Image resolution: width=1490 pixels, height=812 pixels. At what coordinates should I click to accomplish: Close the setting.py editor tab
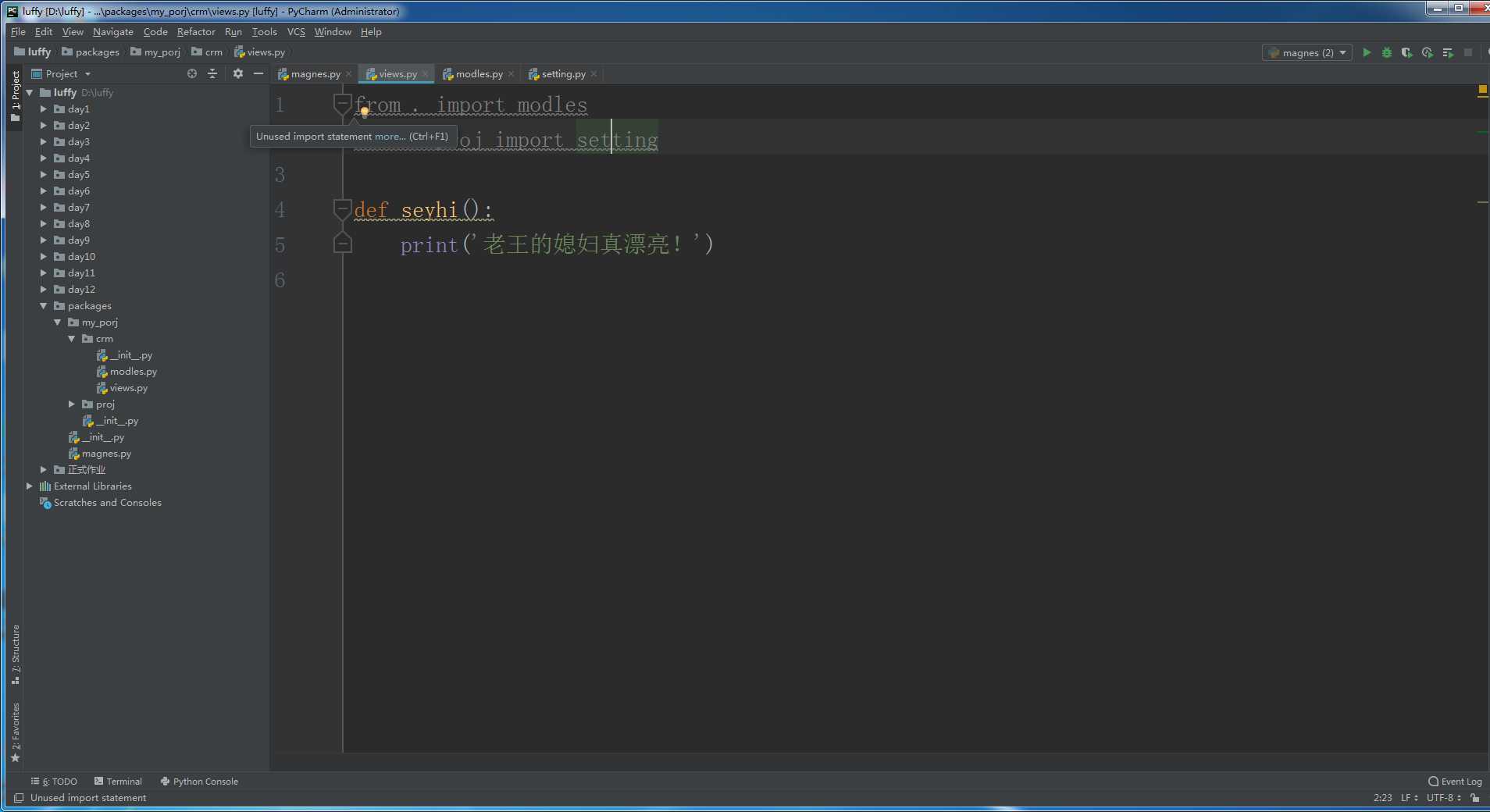coord(594,74)
